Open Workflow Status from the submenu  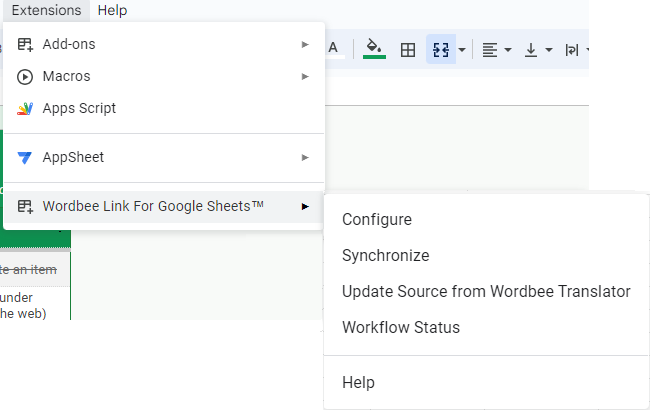[401, 327]
